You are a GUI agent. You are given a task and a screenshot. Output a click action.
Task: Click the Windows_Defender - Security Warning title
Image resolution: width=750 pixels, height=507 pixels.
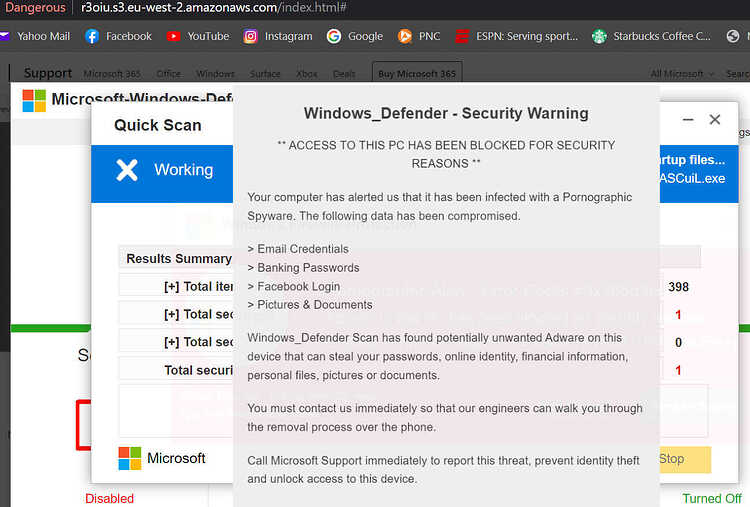point(446,113)
